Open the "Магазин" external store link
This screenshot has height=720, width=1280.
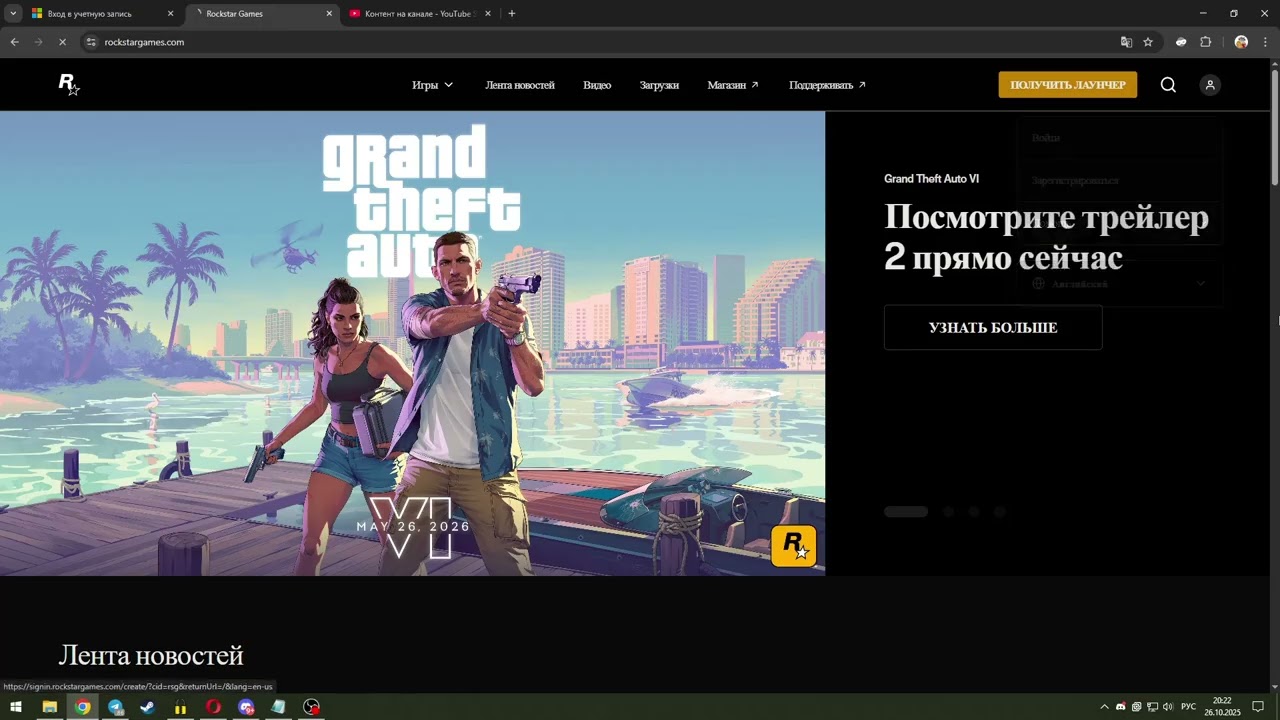coord(733,85)
